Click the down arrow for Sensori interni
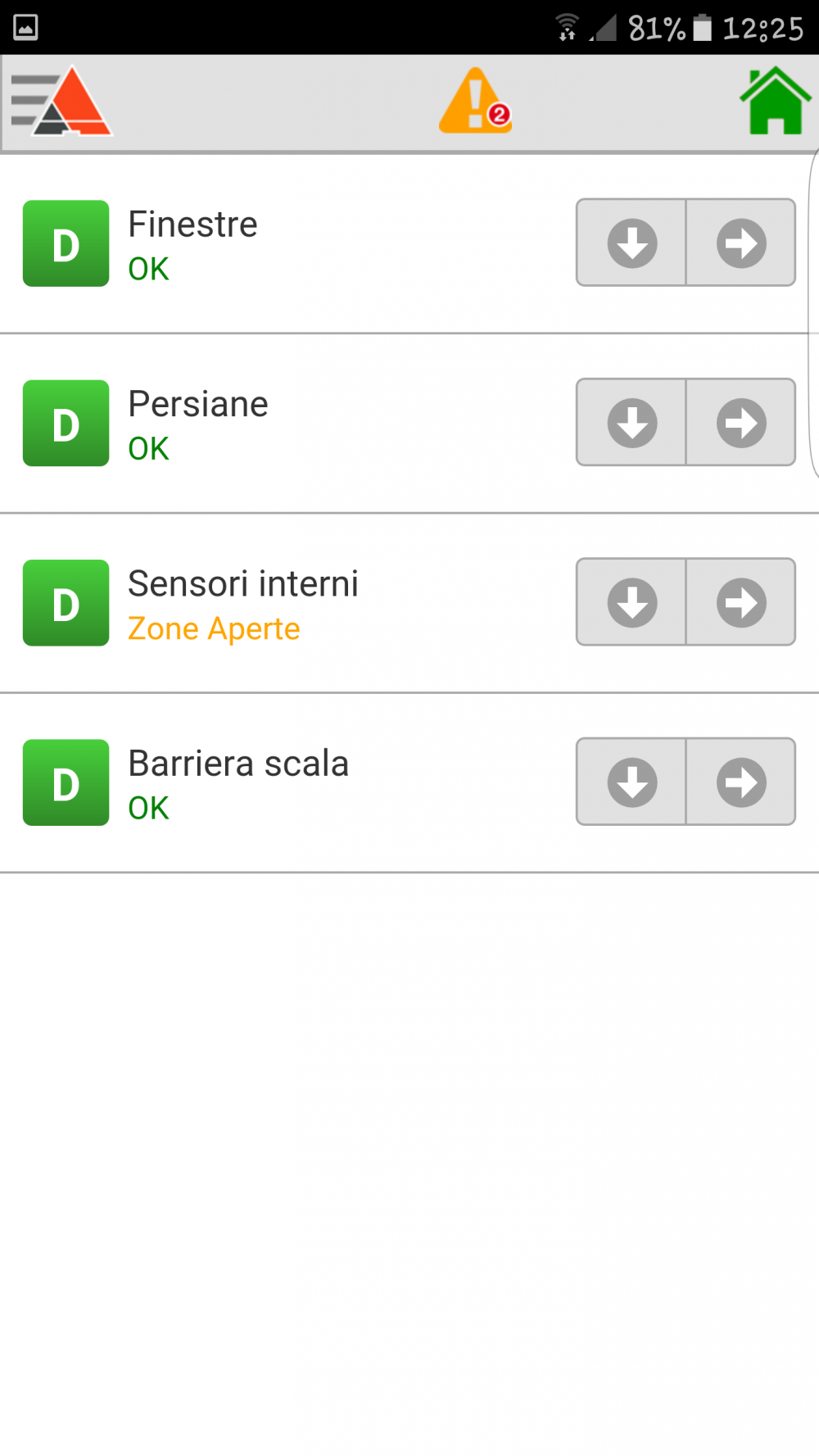Image resolution: width=819 pixels, height=1456 pixels. pos(631,602)
